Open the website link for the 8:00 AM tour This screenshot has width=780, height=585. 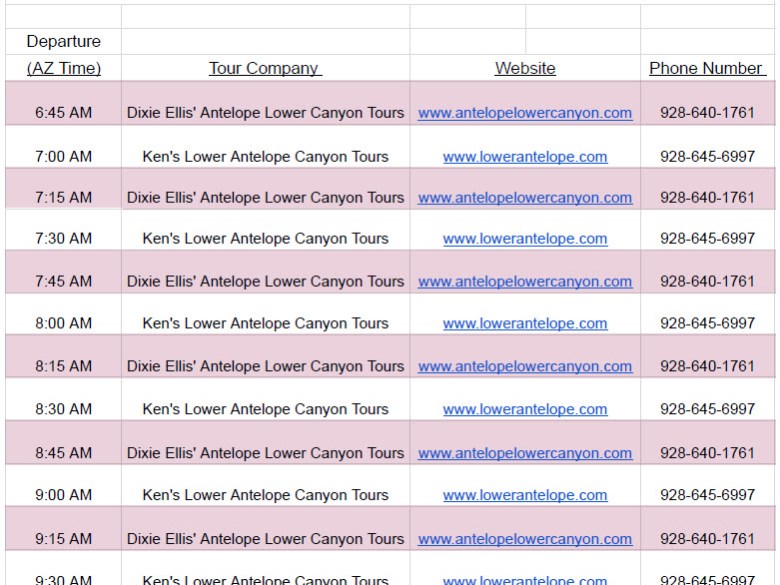[524, 324]
